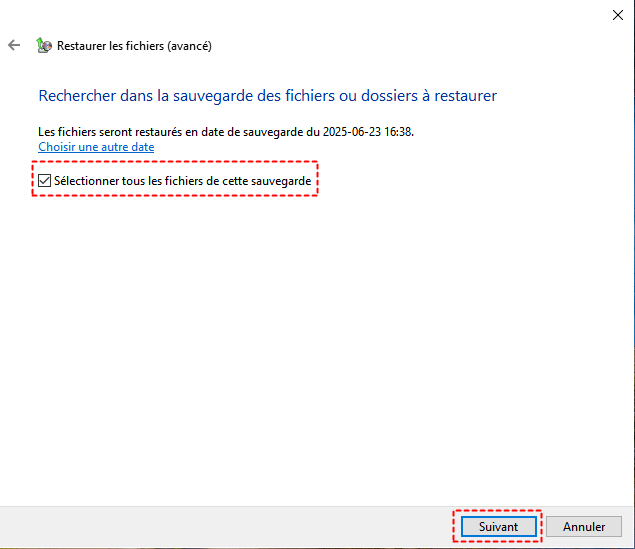Image resolution: width=635 pixels, height=549 pixels.
Task: Close the restore files dialog
Action: 618,15
